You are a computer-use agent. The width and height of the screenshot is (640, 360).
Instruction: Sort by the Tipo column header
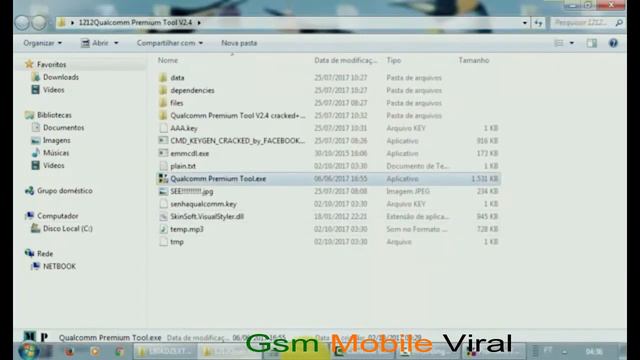(394, 60)
